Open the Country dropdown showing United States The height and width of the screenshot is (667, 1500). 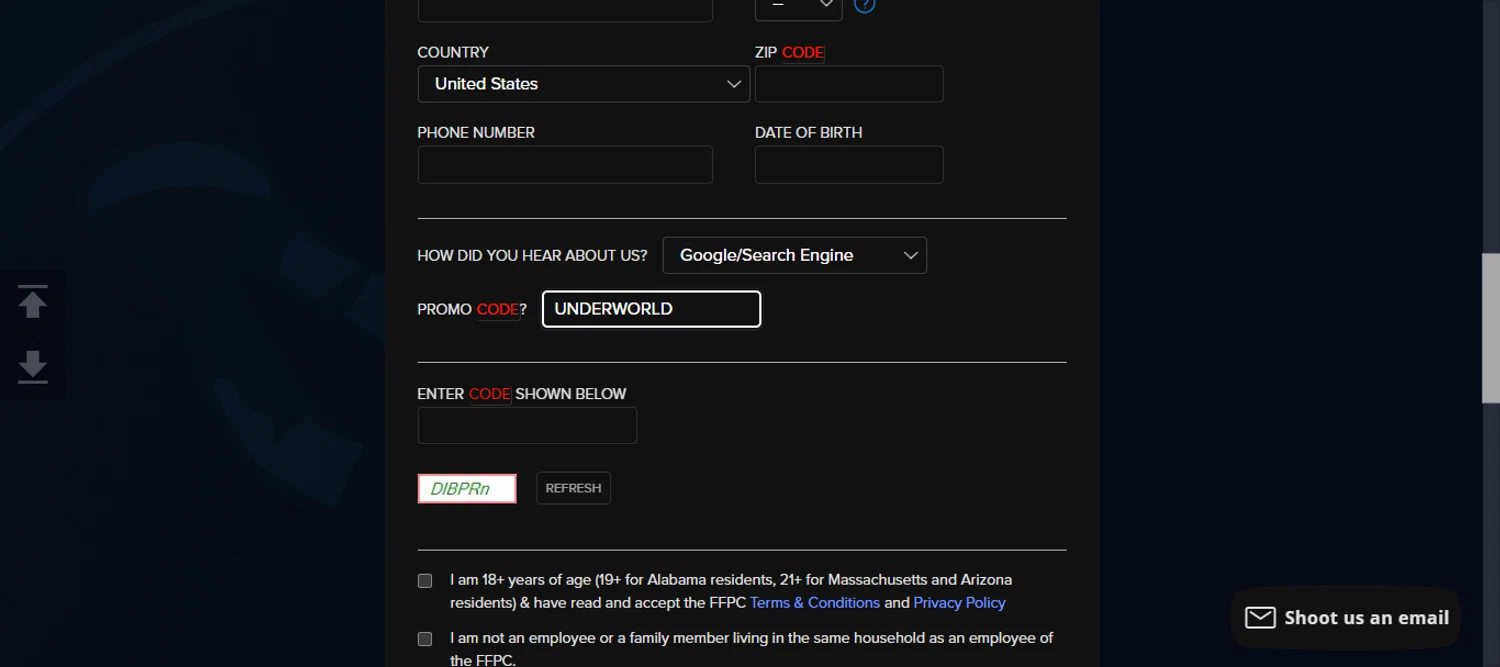[x=584, y=84]
